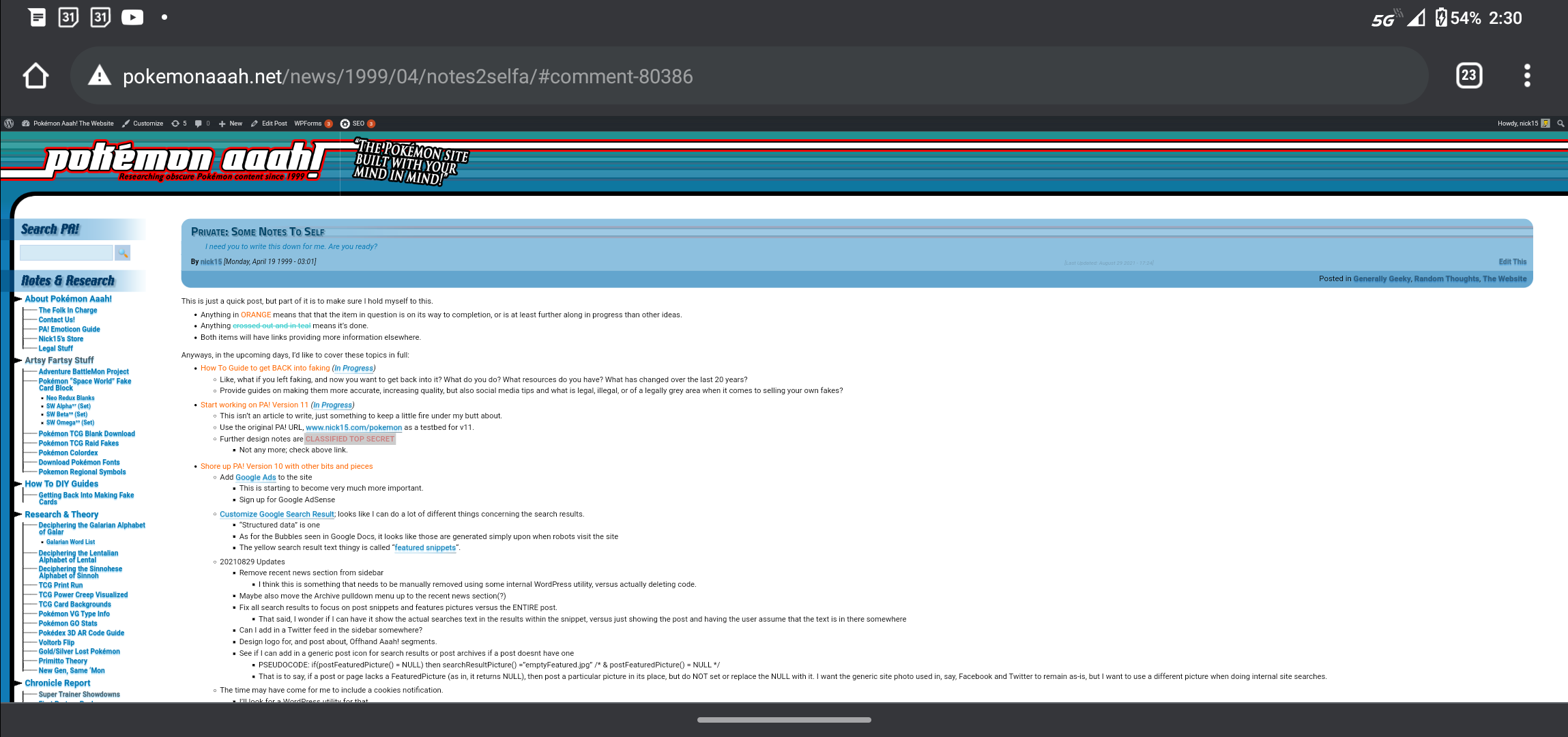The height and width of the screenshot is (737, 1568).
Task: Click the Search PA! text field
Action: pos(66,253)
